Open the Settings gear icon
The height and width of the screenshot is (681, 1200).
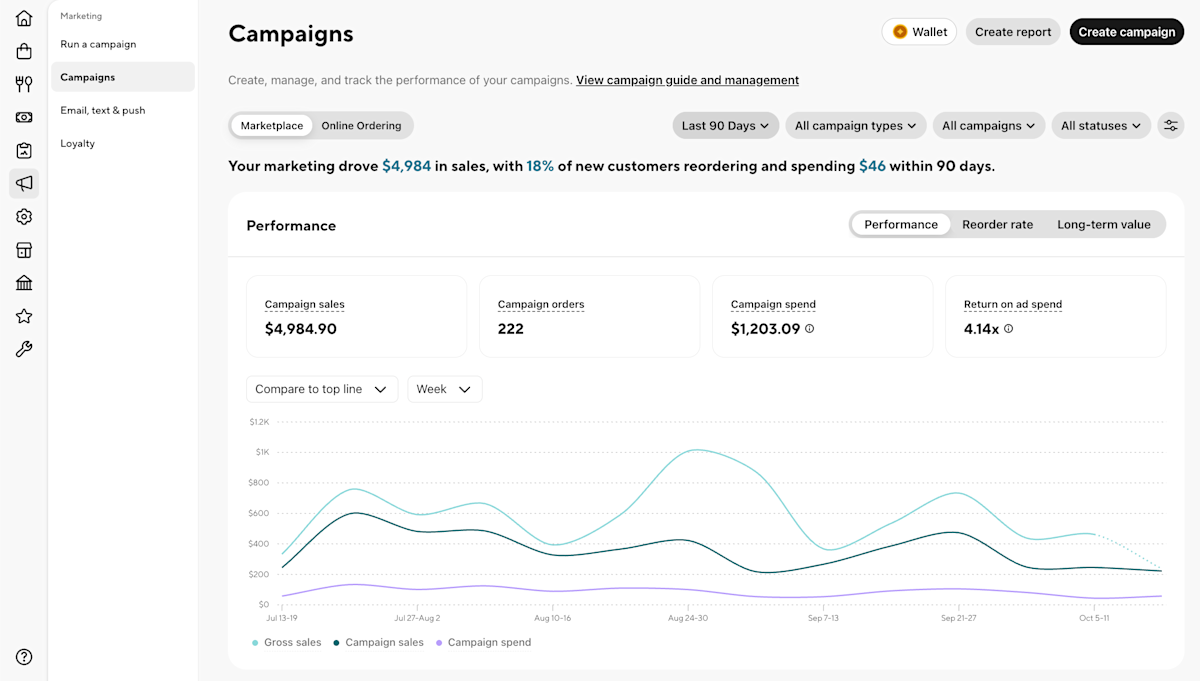tap(24, 216)
